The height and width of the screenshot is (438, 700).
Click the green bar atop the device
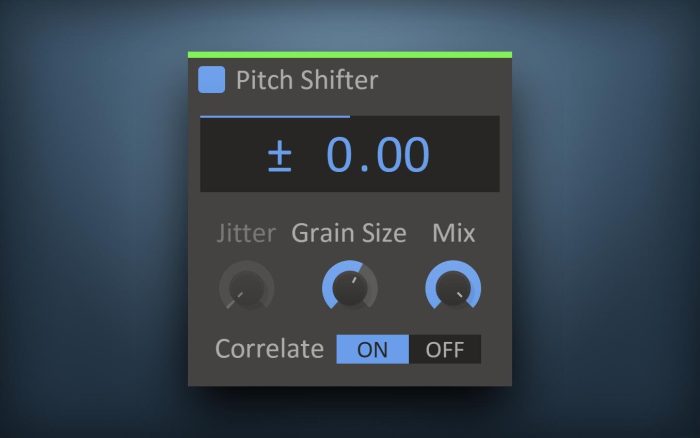[x=350, y=55]
